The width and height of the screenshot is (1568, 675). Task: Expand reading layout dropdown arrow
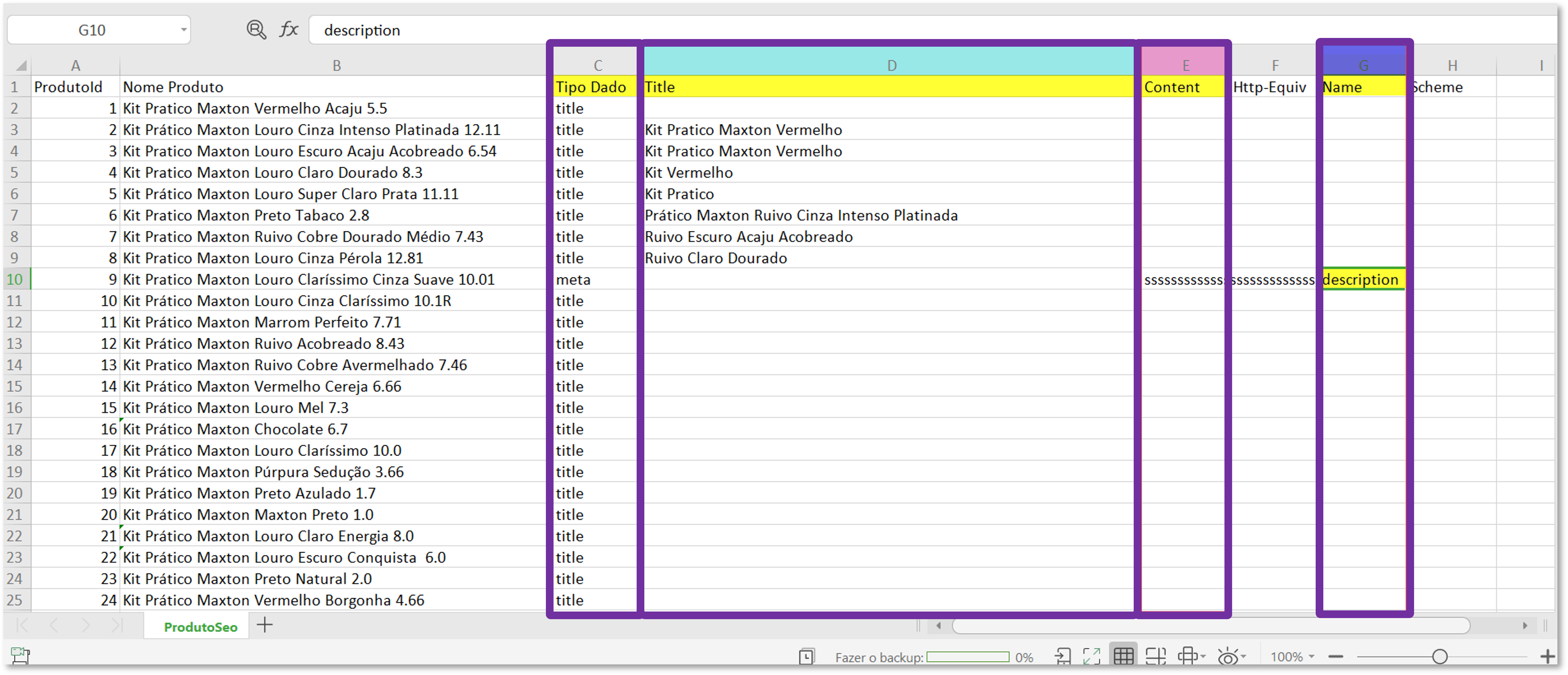coord(1203,657)
